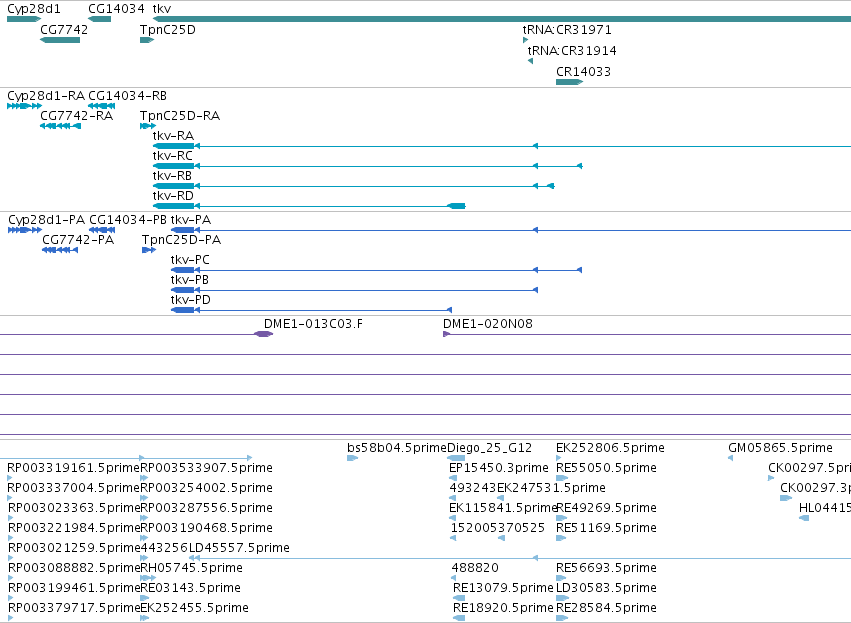This screenshot has width=851, height=623.
Task: Open the RP003021259.5prime label
Action: point(74,548)
